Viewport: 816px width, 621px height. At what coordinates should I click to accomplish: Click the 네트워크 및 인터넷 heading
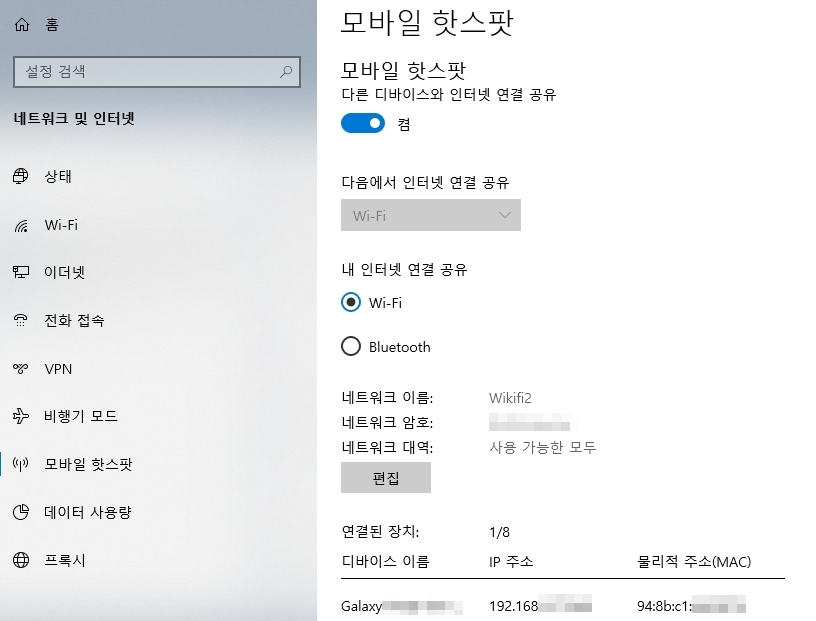[74, 119]
